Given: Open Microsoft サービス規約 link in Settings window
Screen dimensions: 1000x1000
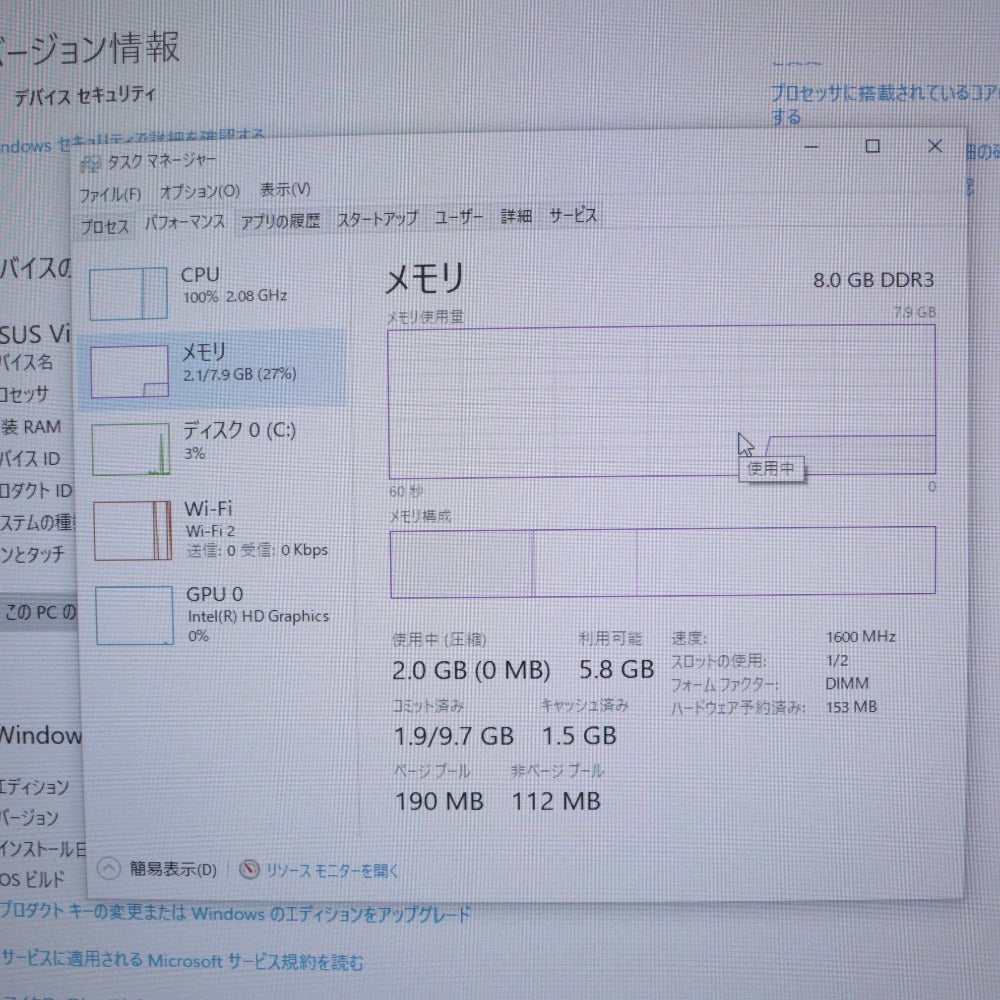Looking at the screenshot, I should [x=182, y=960].
